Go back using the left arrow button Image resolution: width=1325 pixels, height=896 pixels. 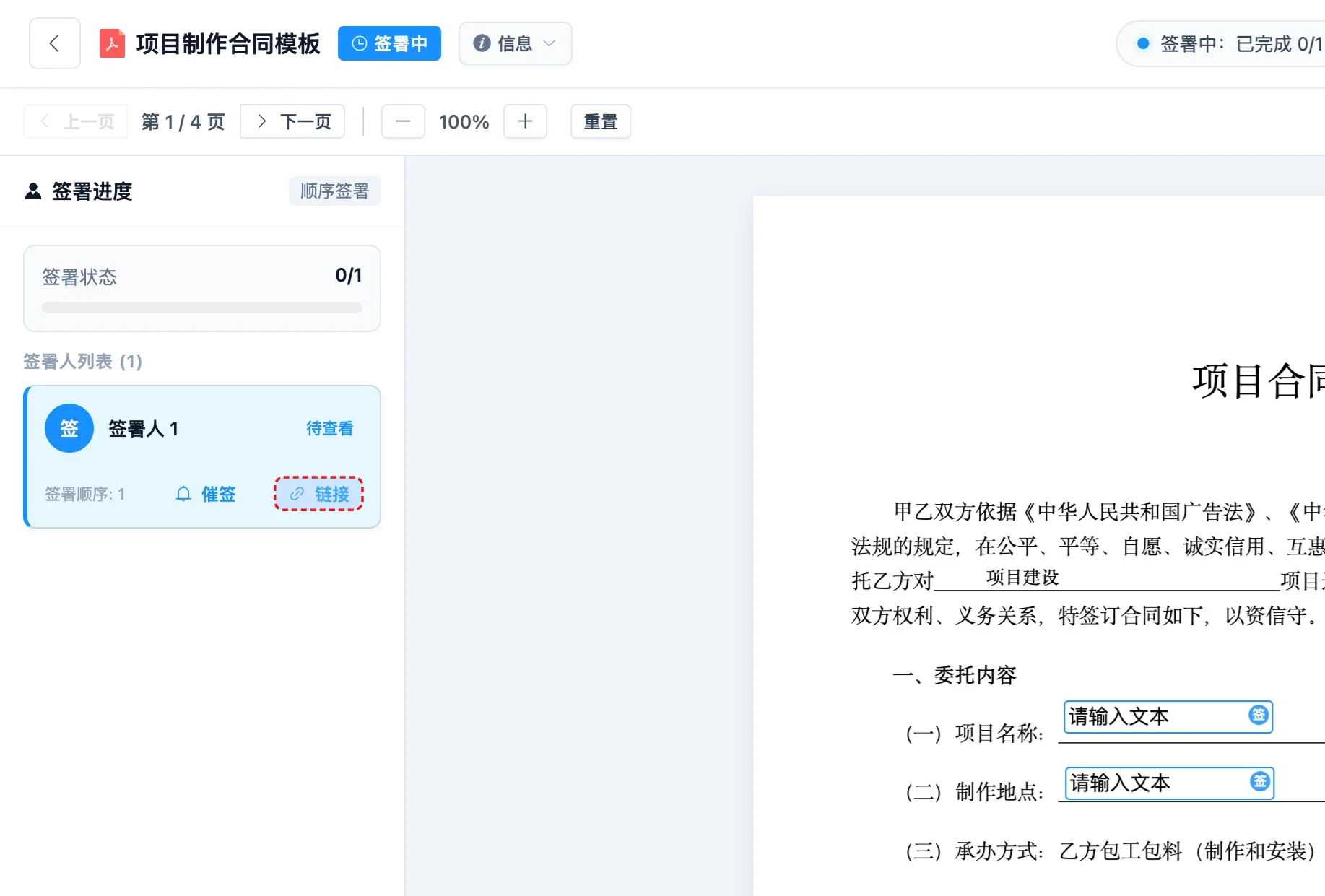tap(54, 43)
